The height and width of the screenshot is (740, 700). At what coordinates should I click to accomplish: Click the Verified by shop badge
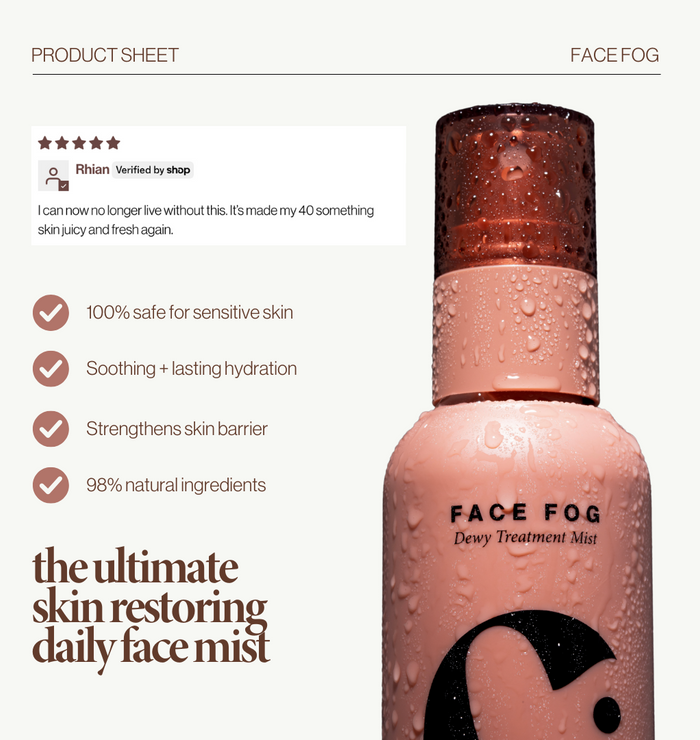coord(152,170)
